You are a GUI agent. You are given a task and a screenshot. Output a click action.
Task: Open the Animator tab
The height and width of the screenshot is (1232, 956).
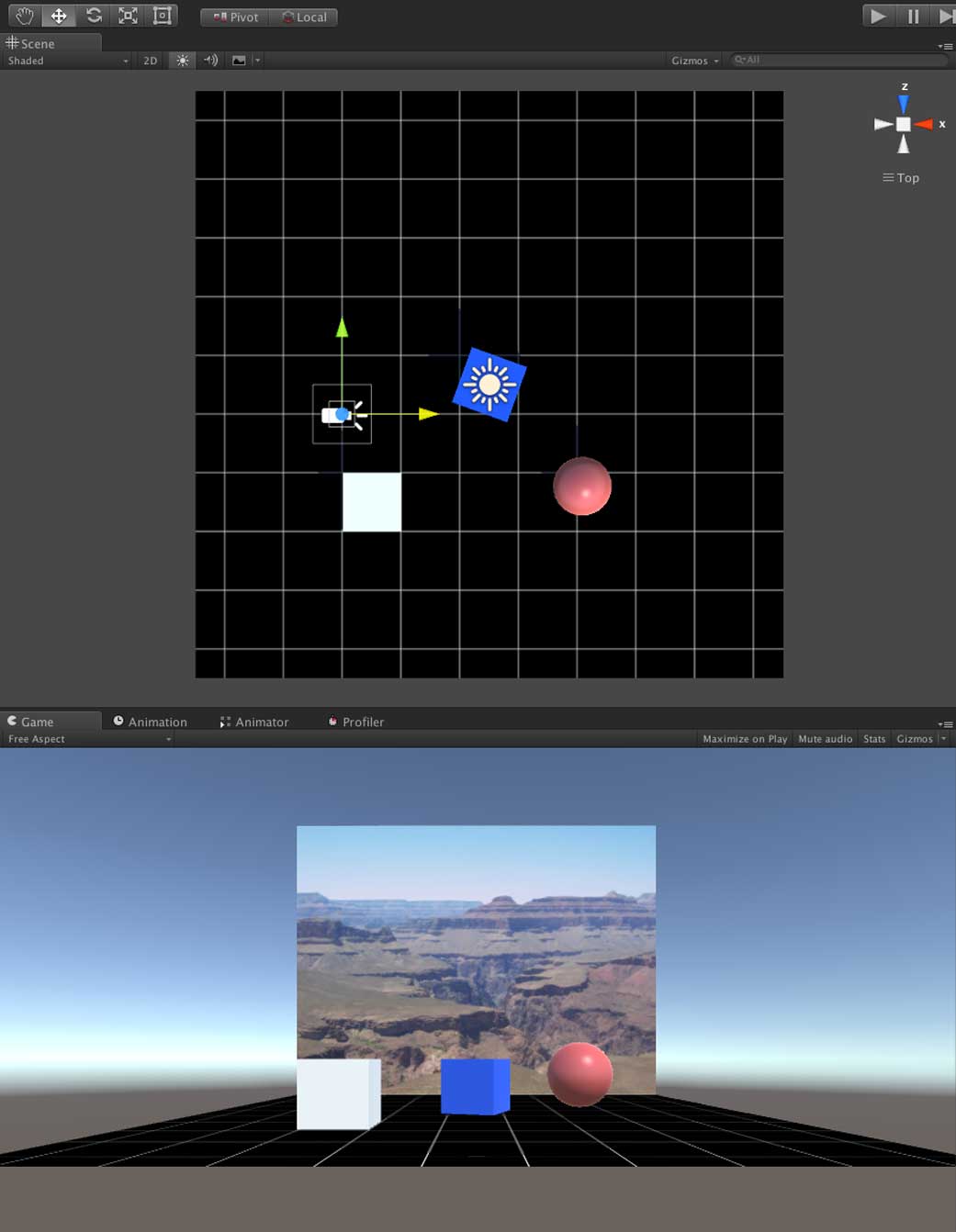(254, 722)
